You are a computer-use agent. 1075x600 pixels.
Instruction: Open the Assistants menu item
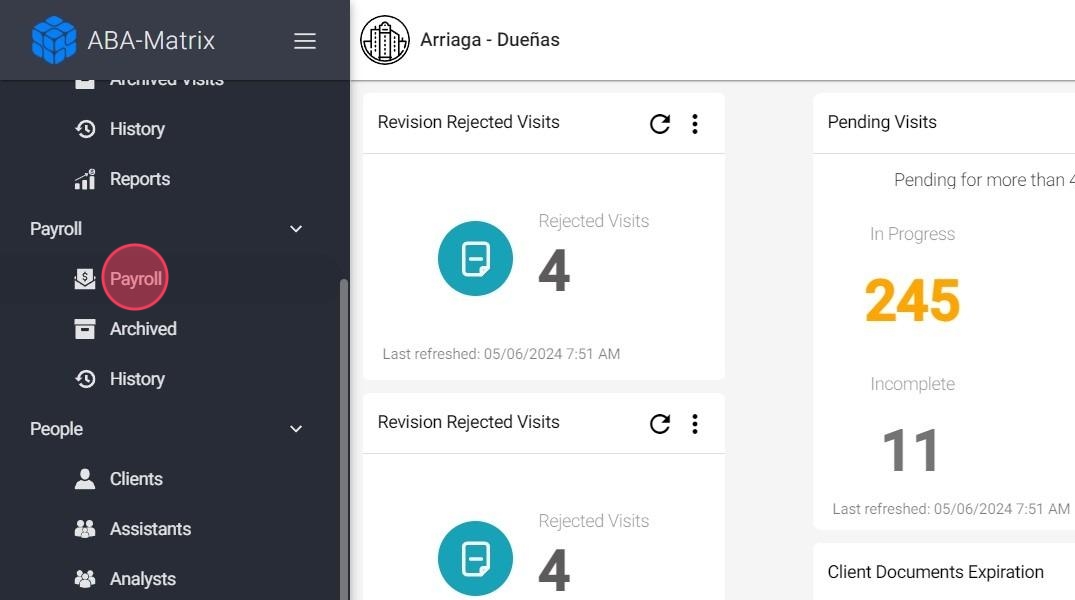[x=150, y=529]
